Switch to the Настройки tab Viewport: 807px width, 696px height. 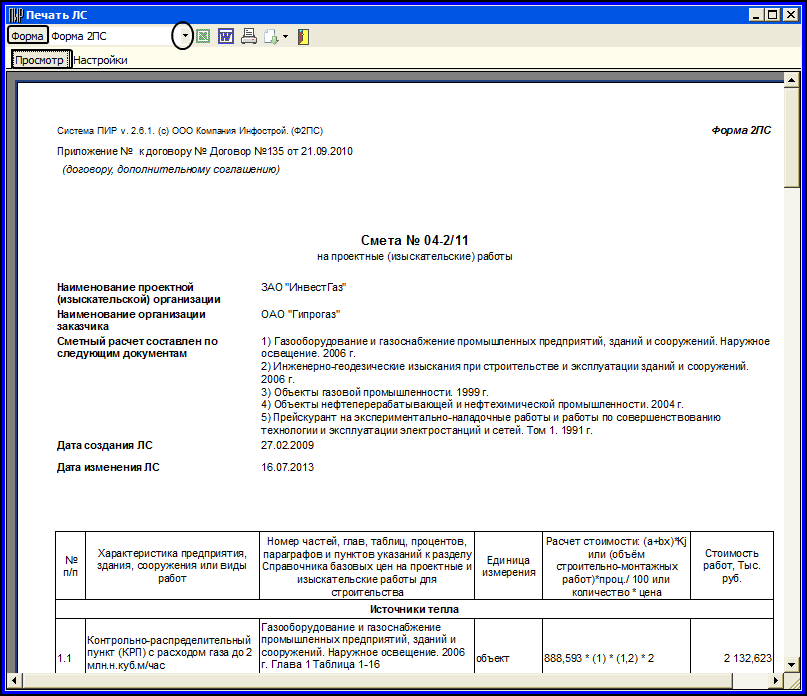pos(100,60)
